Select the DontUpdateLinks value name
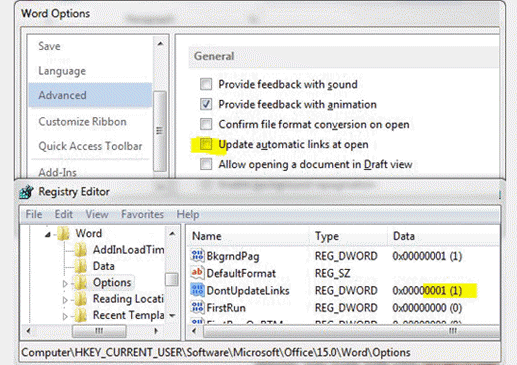This screenshot has width=517, height=365. coord(248,291)
